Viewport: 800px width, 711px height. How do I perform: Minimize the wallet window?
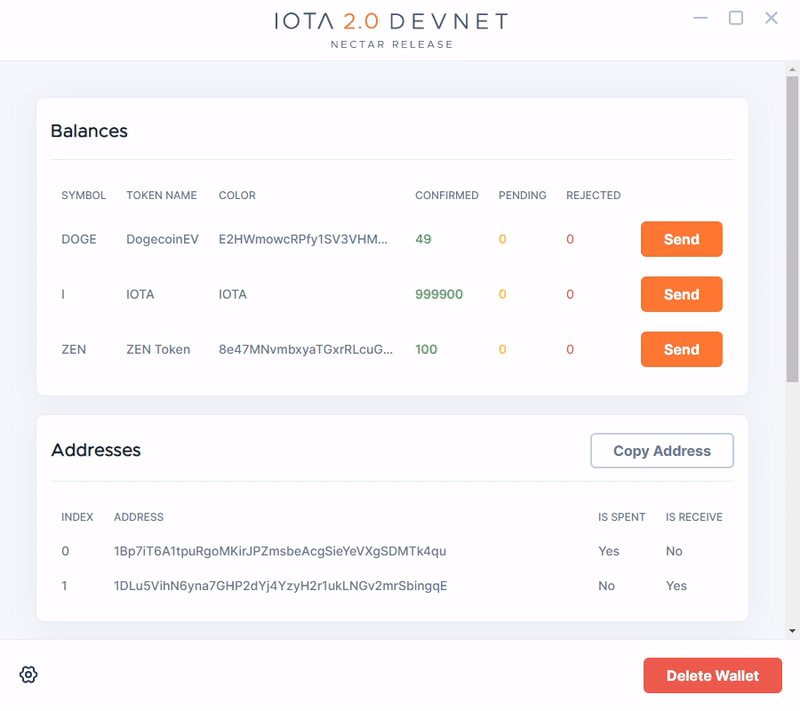click(x=701, y=18)
